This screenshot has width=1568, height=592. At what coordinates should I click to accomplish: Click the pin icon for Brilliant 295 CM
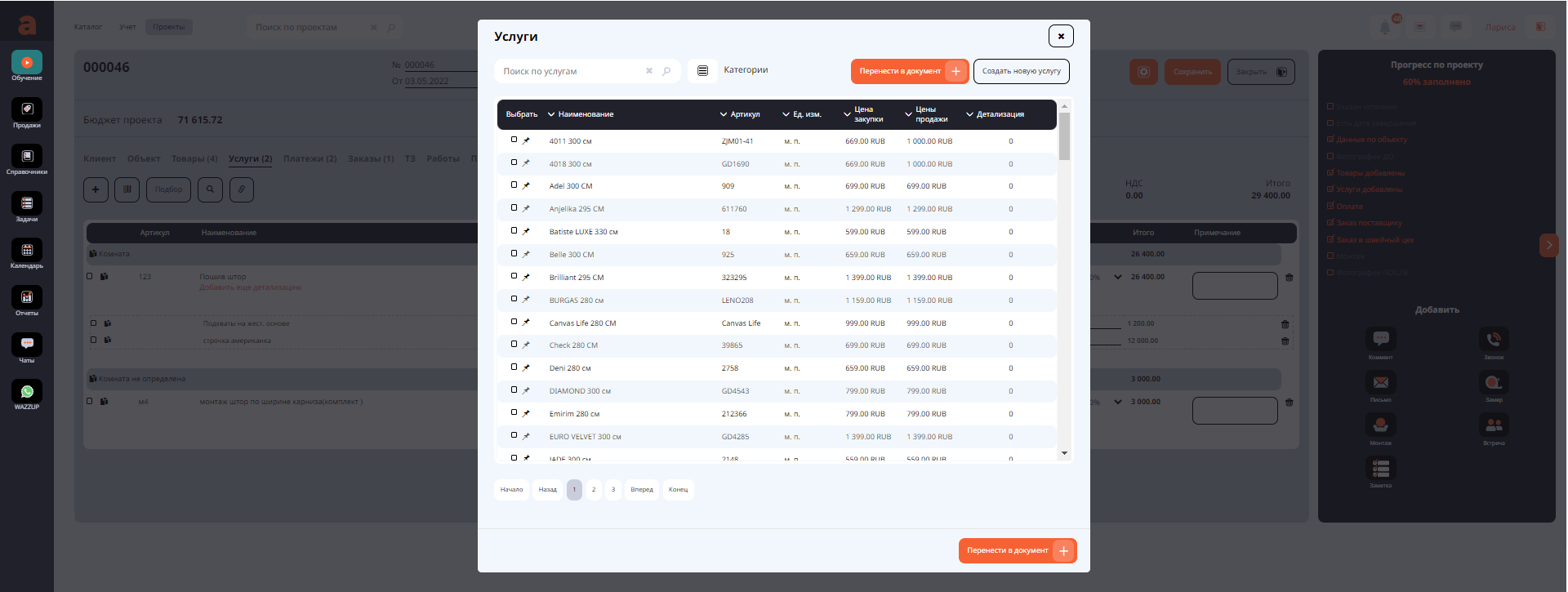[x=526, y=278]
